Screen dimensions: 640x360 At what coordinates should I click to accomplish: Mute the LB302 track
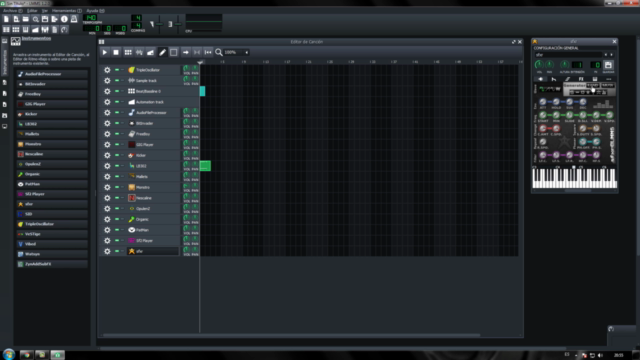pos(117,166)
